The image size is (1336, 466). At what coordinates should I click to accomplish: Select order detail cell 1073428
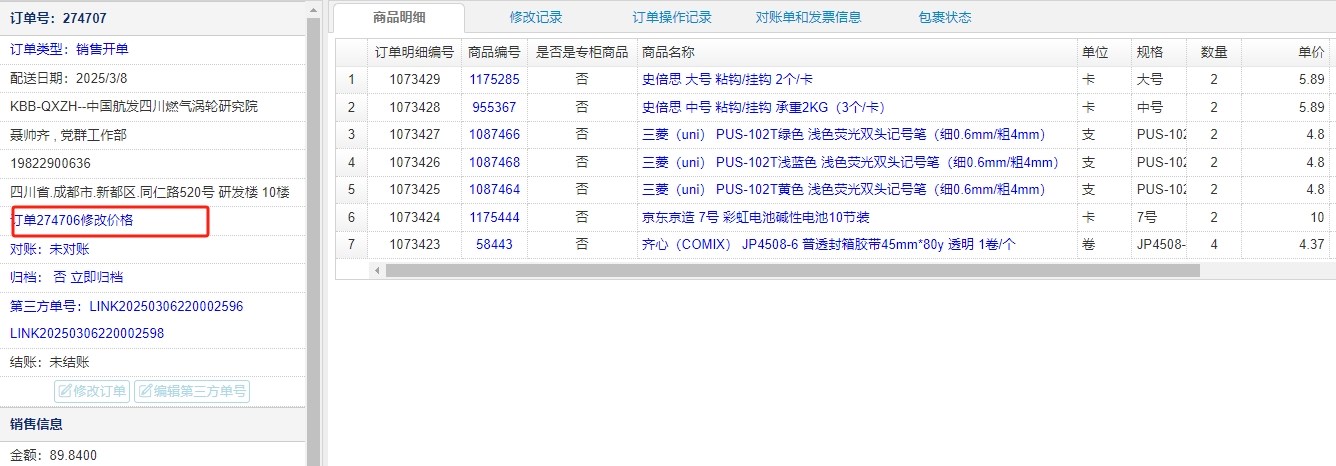tap(414, 107)
